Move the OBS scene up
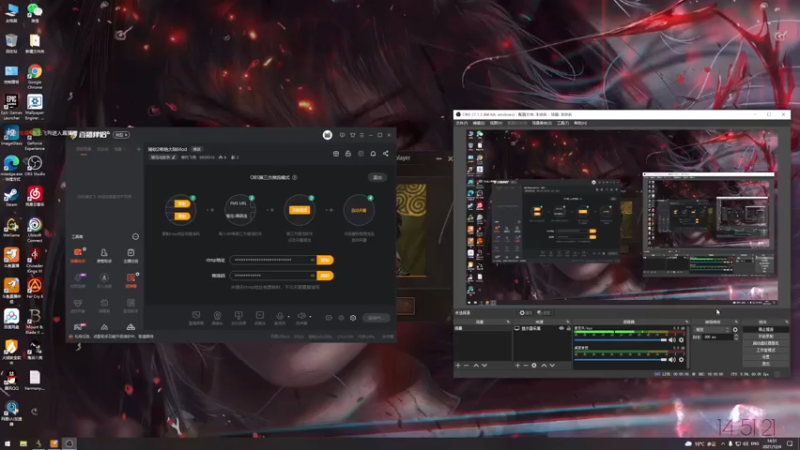800x450 pixels. [476, 365]
